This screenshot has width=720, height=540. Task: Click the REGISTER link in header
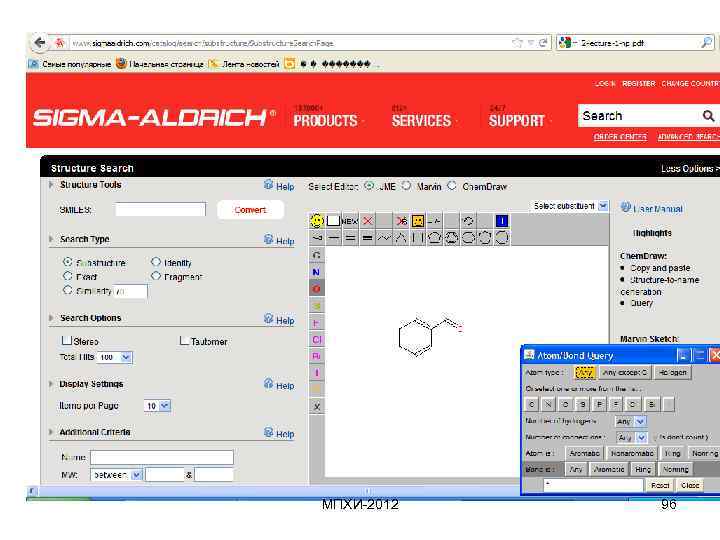[x=639, y=84]
